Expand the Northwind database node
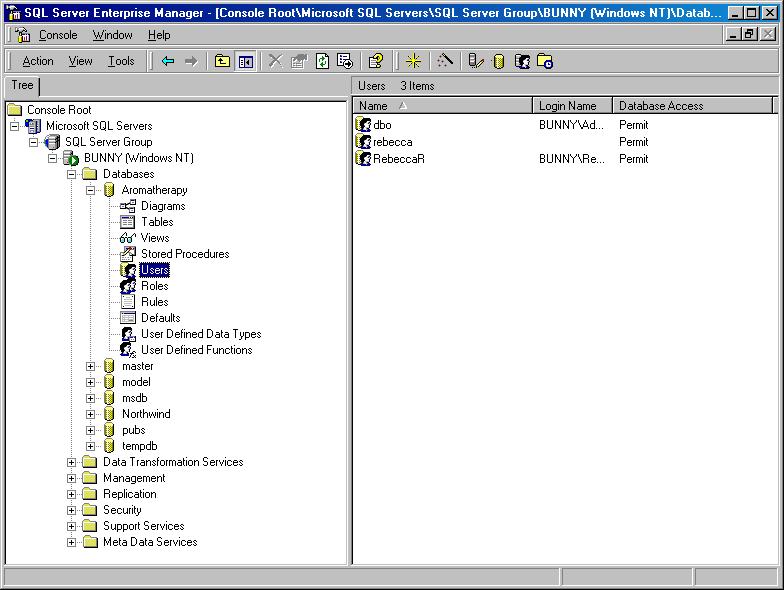 click(90, 414)
